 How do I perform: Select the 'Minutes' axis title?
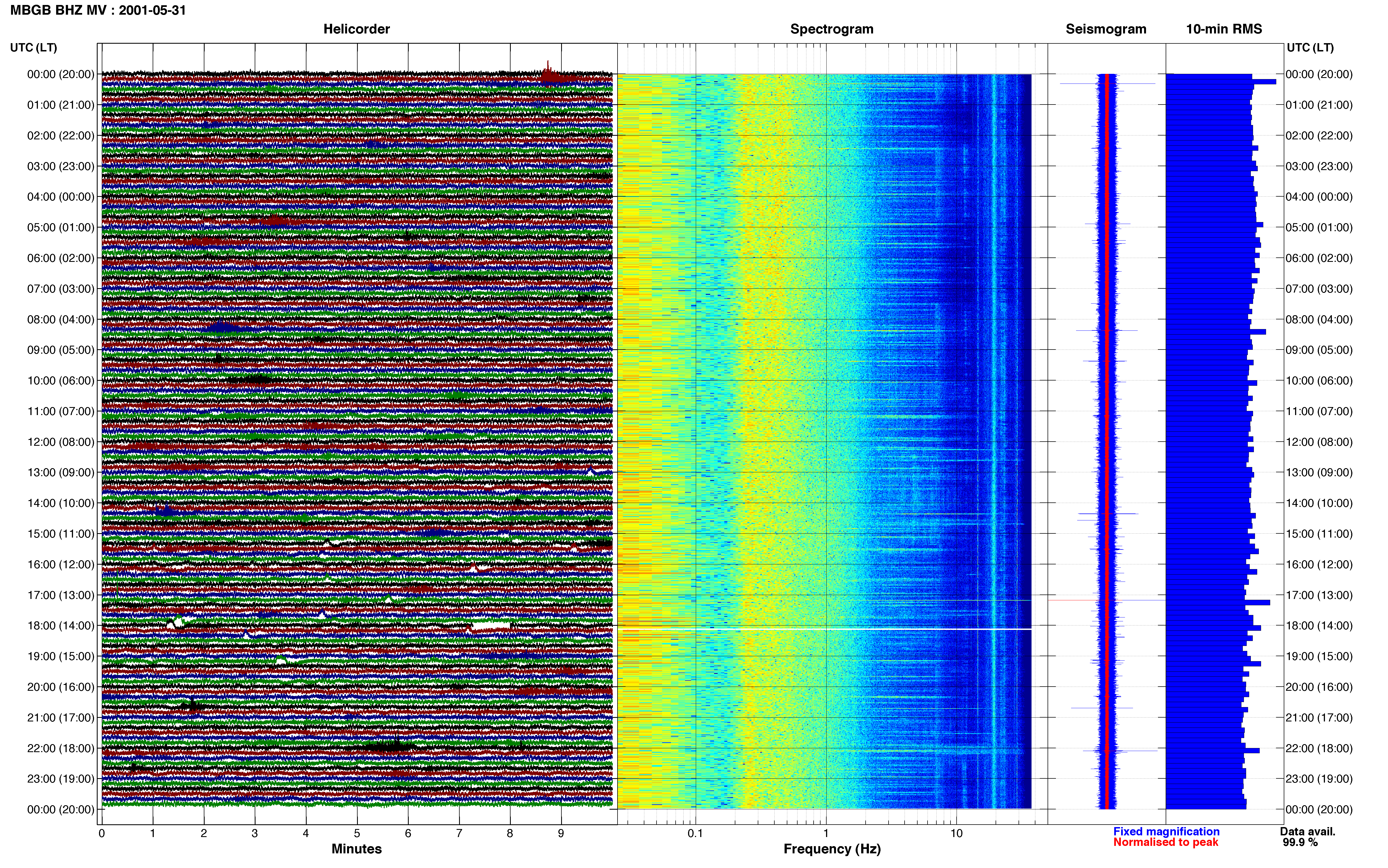356,848
